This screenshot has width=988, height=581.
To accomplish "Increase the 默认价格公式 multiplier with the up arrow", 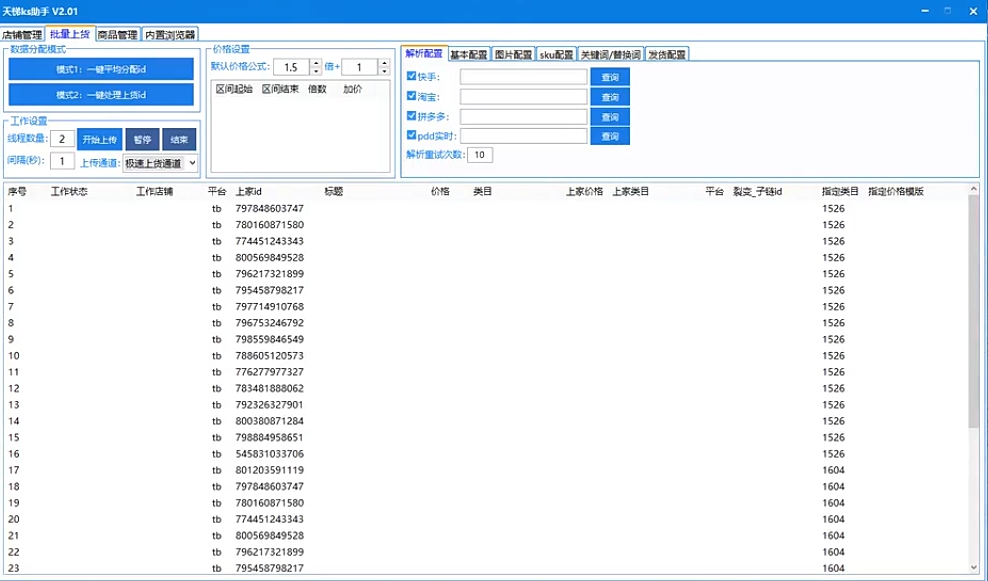I will coord(316,63).
